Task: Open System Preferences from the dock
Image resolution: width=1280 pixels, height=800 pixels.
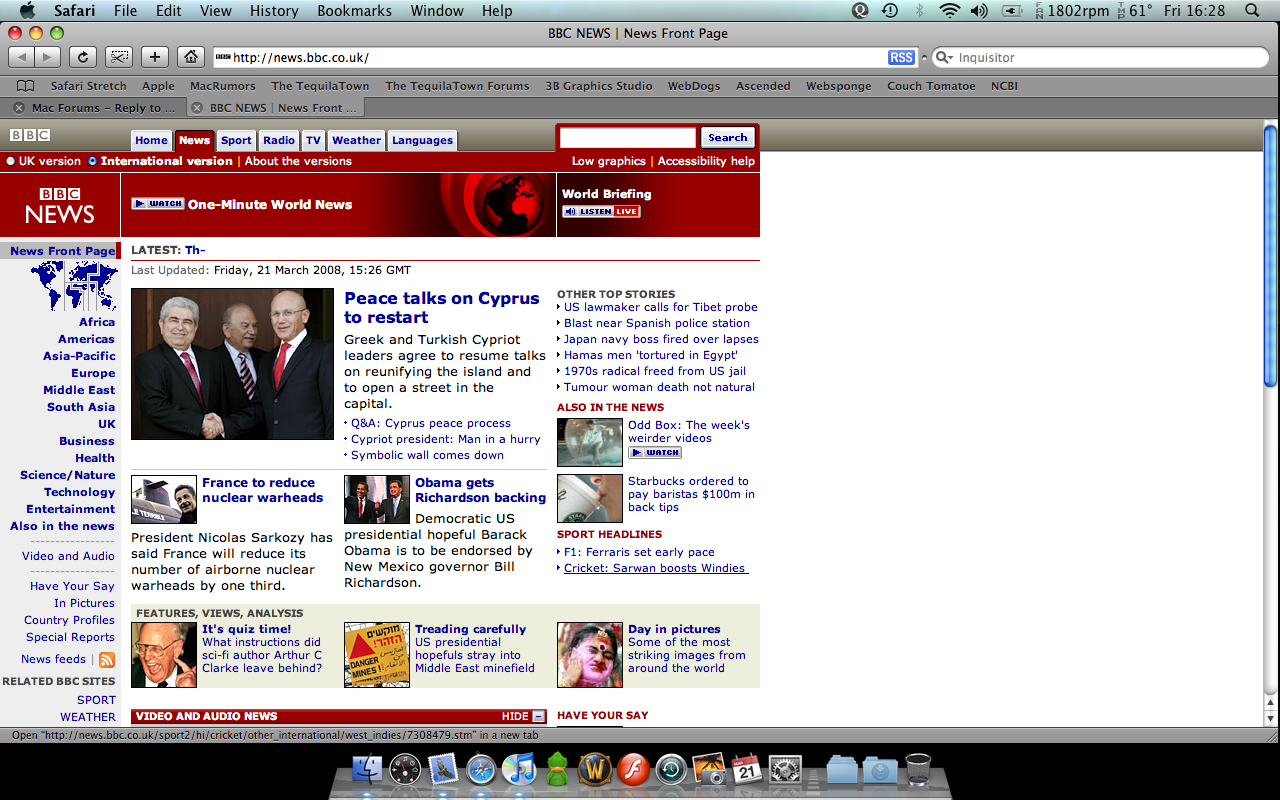Action: pyautogui.click(x=785, y=770)
